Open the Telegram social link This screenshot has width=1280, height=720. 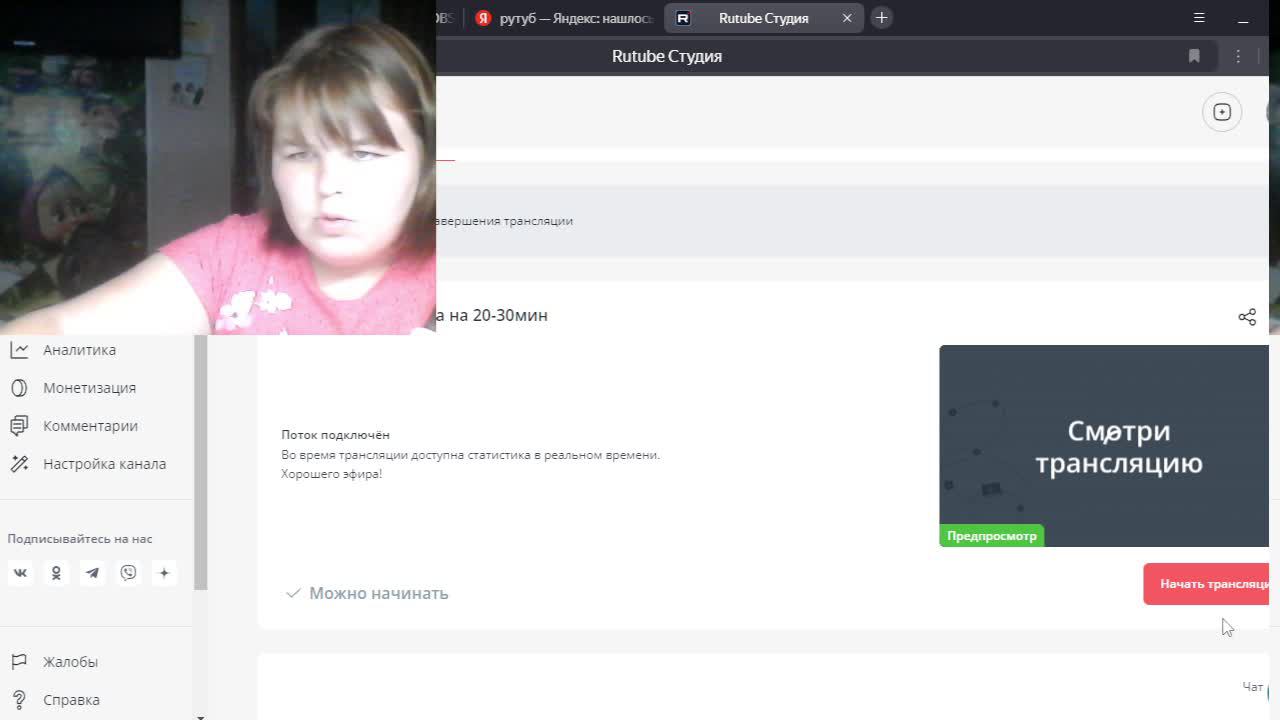coord(92,573)
